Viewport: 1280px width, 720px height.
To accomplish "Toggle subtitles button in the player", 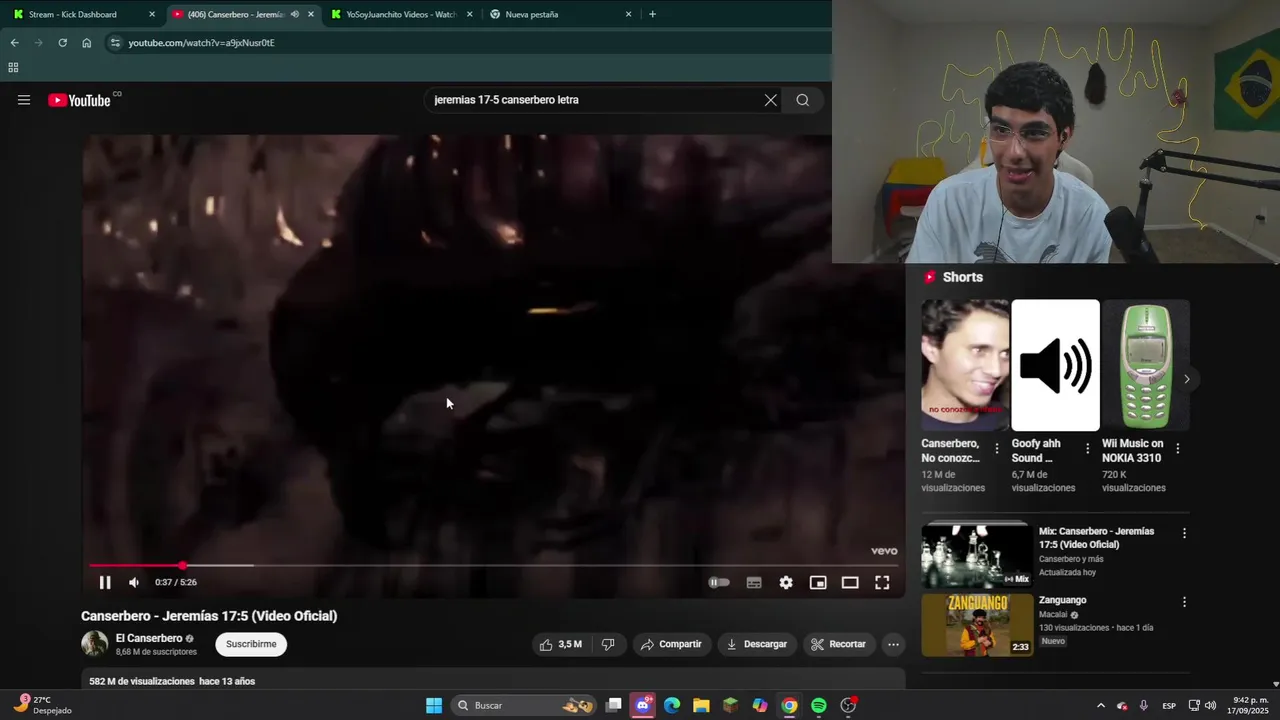I will pos(754,583).
